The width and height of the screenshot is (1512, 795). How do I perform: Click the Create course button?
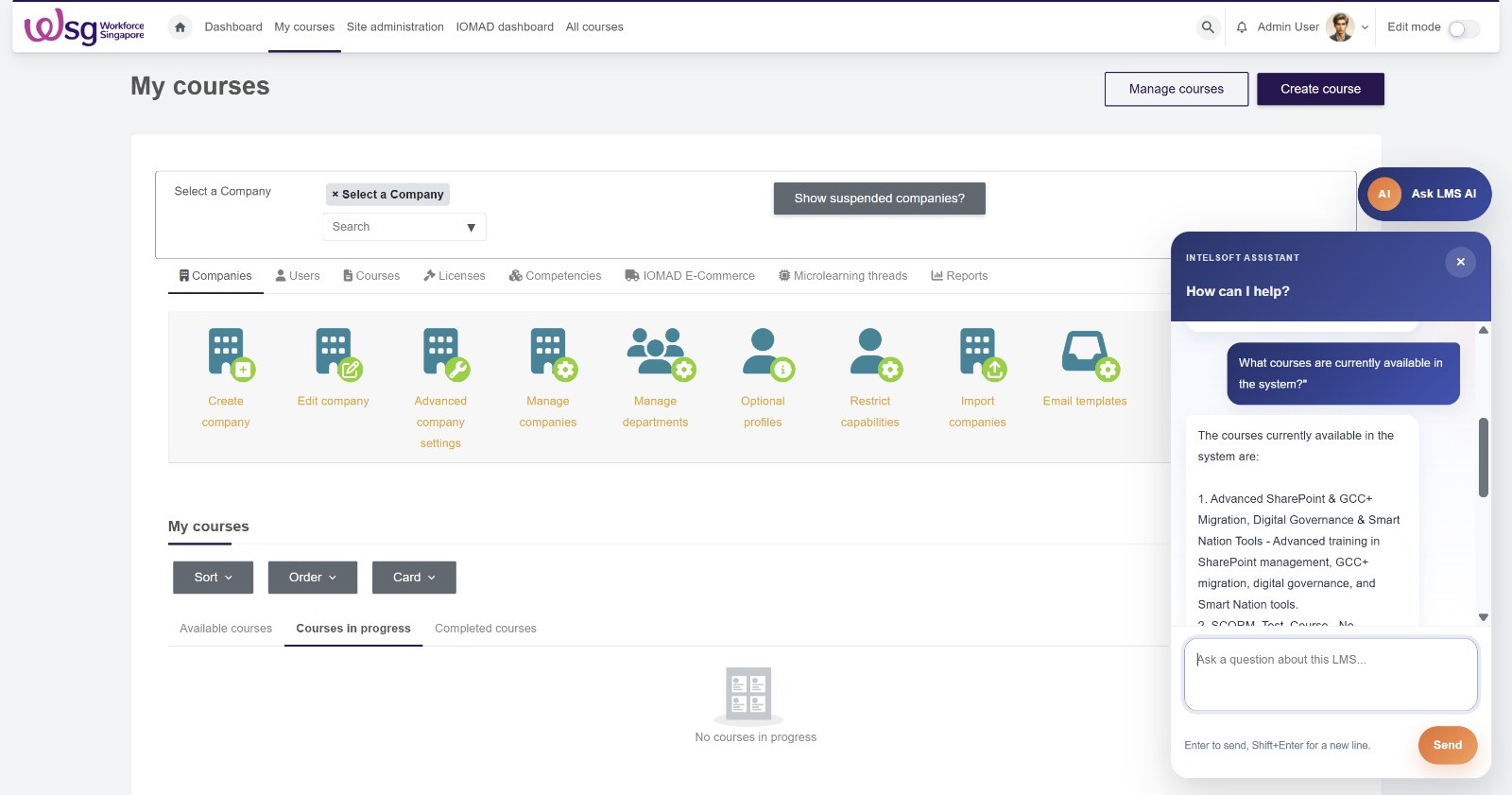(1320, 89)
